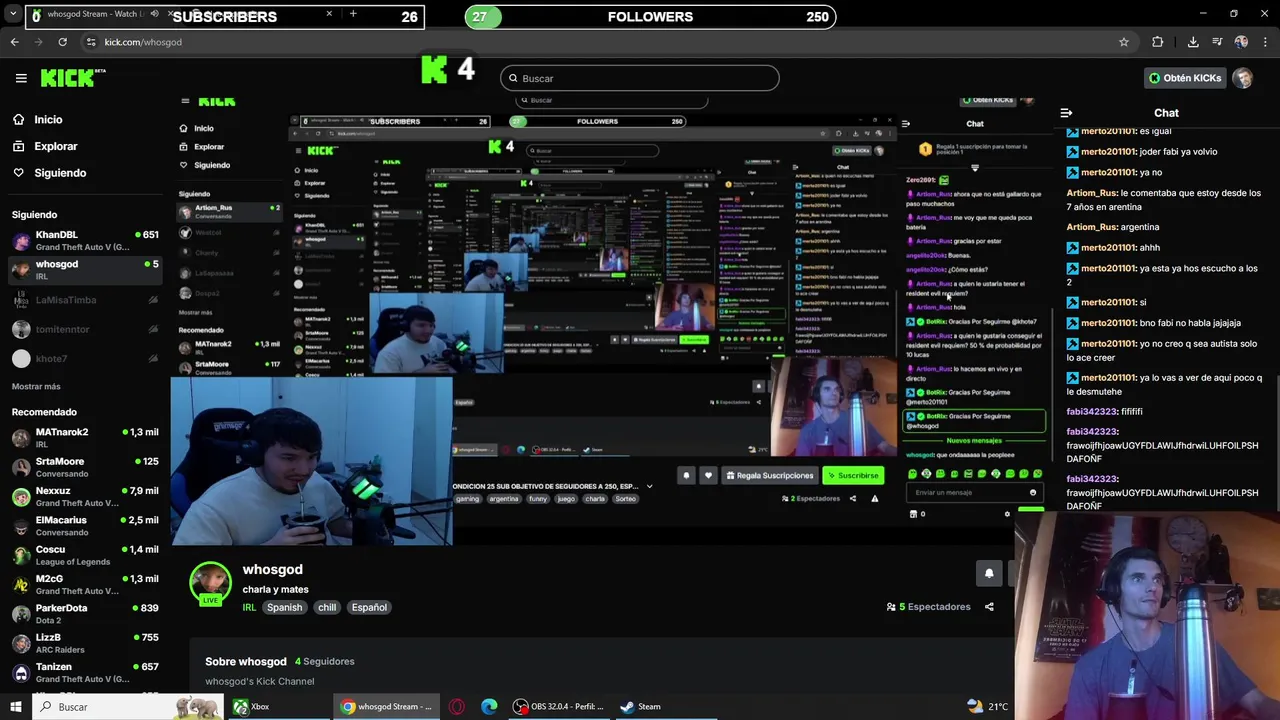
Task: Expand Mostrar más in the sidebar
Action: (x=36, y=386)
